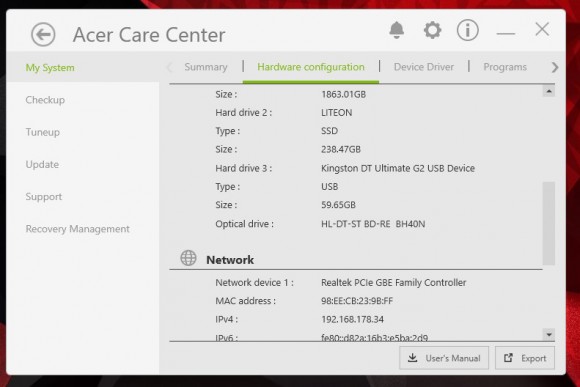This screenshot has width=580, height=387.
Task: Click the vertical scrollbar thumb
Action: [x=549, y=223]
